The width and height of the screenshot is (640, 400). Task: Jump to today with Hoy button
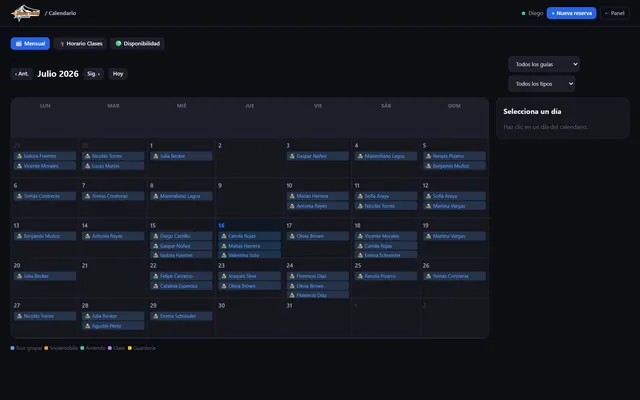[118, 74]
